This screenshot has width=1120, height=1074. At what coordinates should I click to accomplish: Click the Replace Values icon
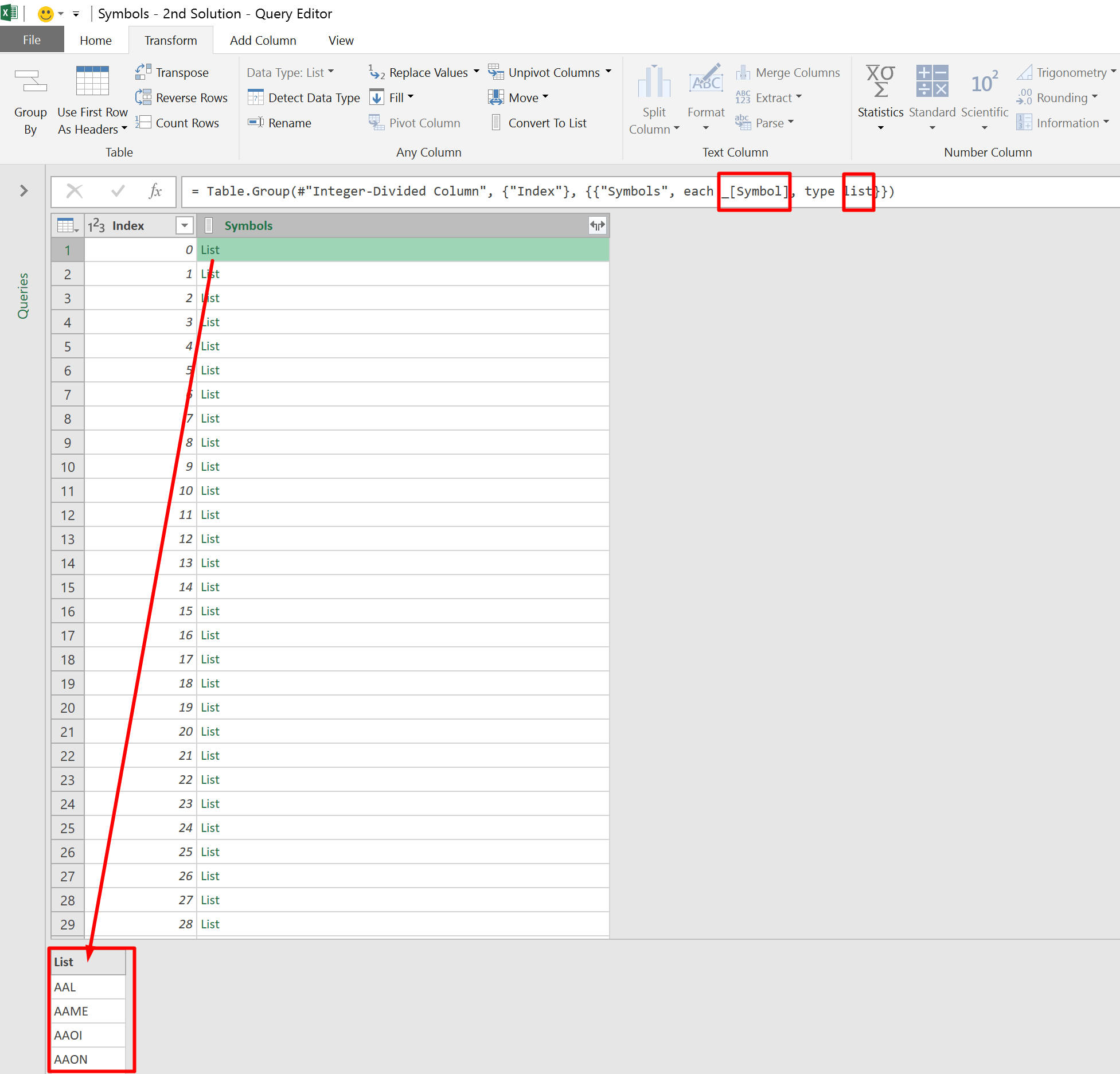pyautogui.click(x=377, y=72)
